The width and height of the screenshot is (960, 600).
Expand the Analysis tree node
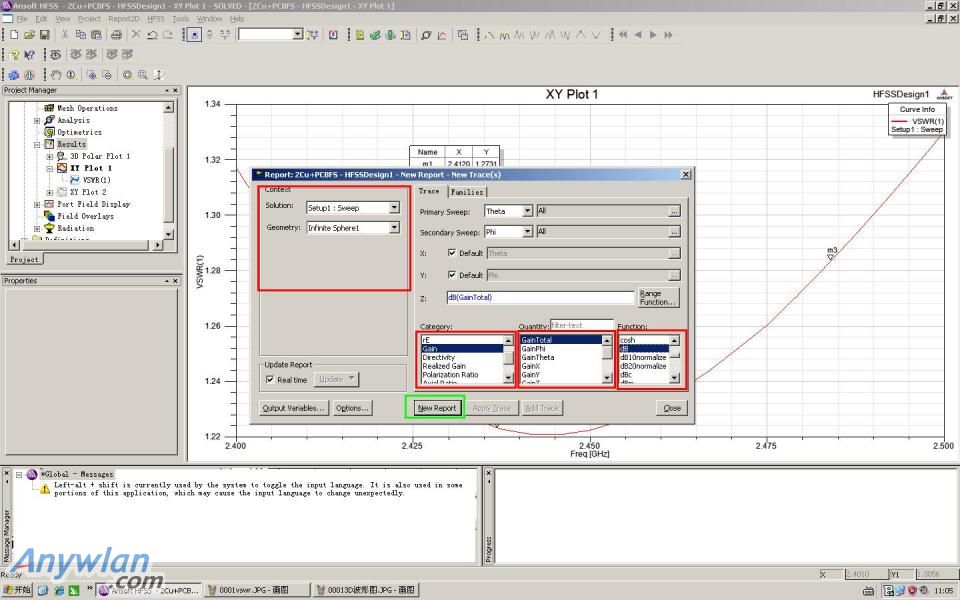pos(37,121)
